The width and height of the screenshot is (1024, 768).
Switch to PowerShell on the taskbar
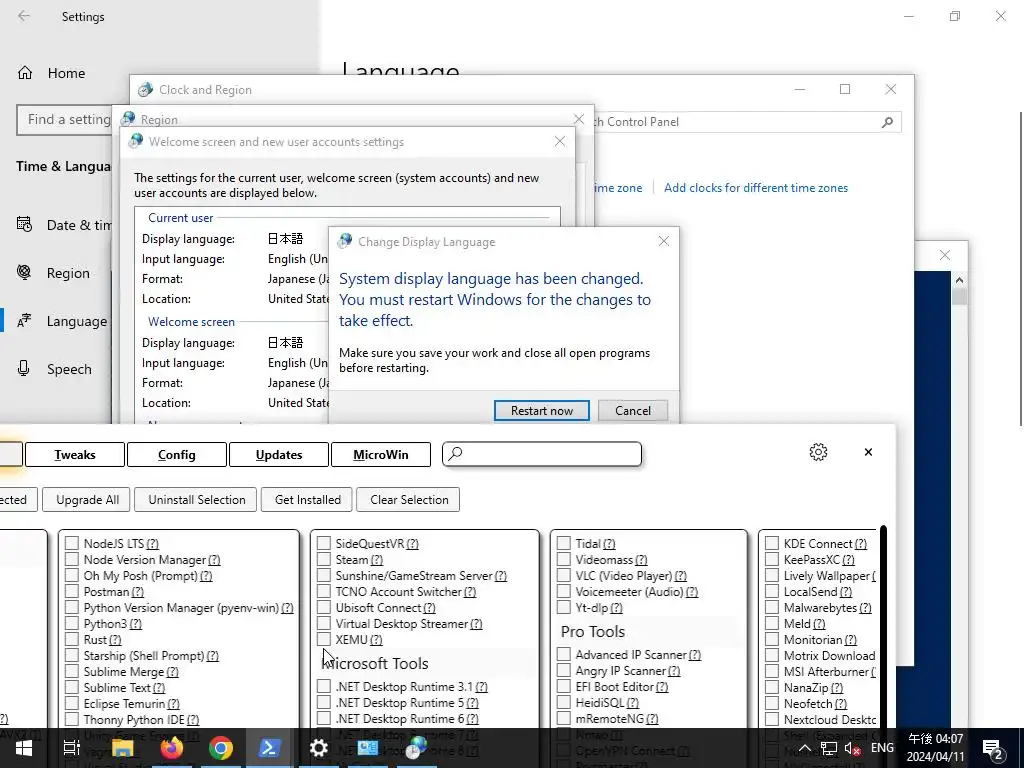(270, 748)
